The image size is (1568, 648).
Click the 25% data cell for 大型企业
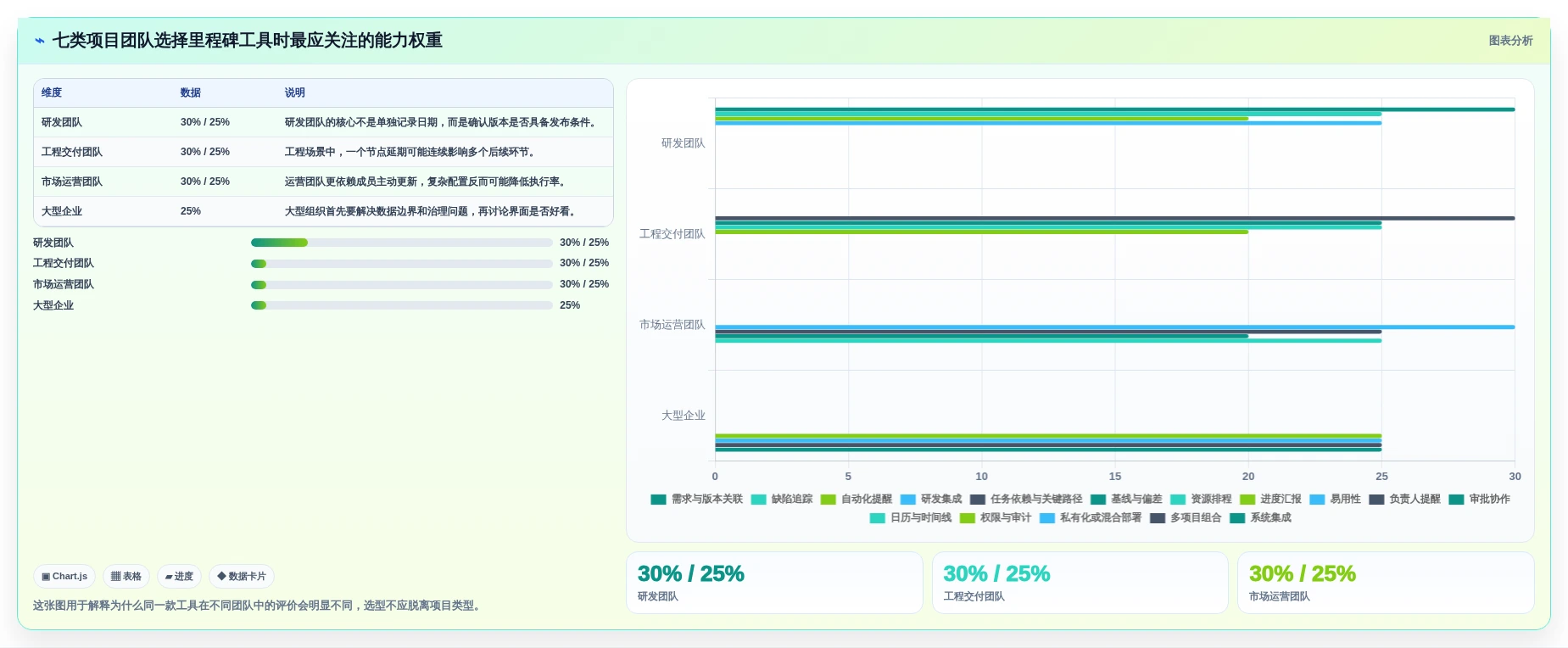pos(191,211)
